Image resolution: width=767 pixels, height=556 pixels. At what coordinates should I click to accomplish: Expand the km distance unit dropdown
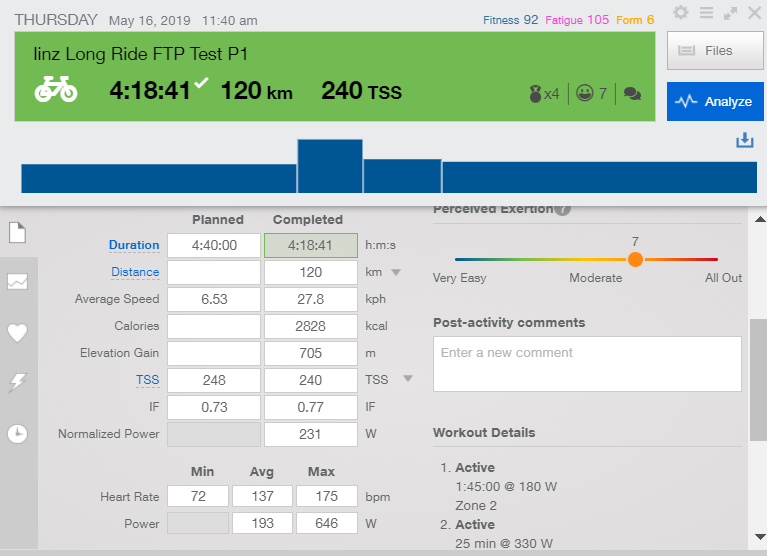396,272
